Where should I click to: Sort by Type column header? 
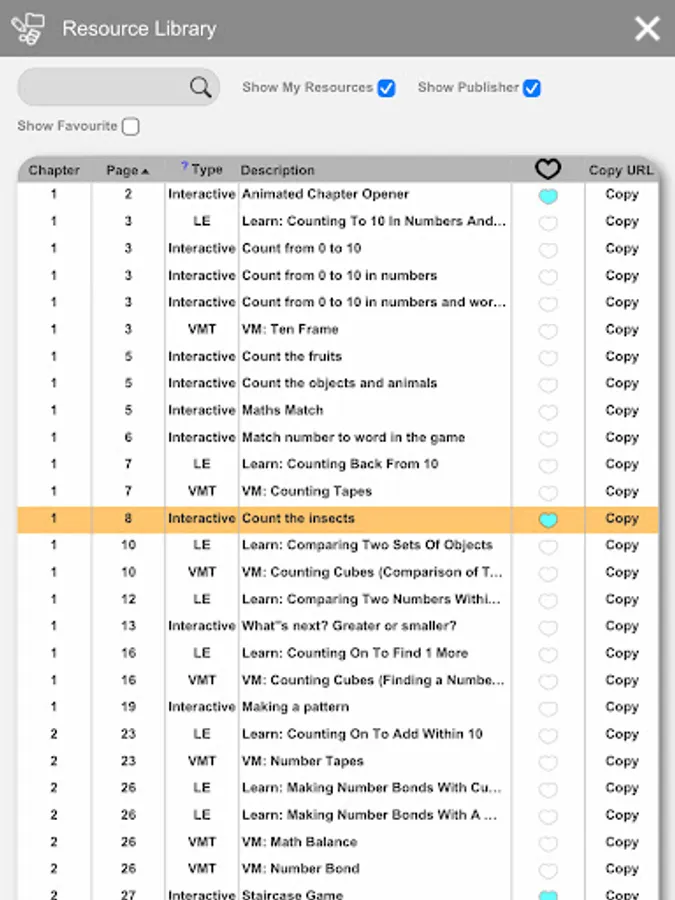pos(207,170)
